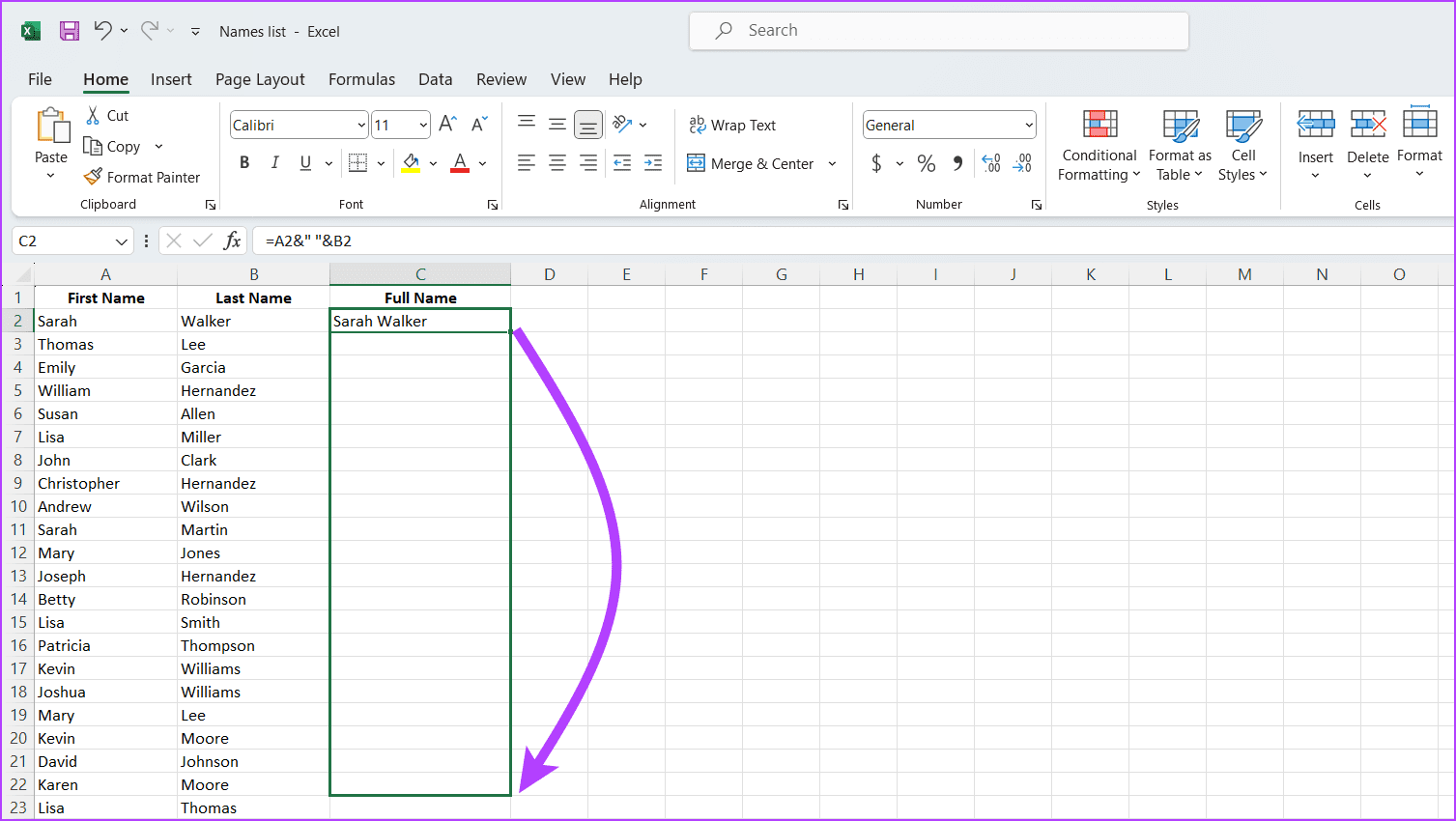Open Cell Styles gallery
This screenshot has width=1456, height=821.
[1242, 145]
